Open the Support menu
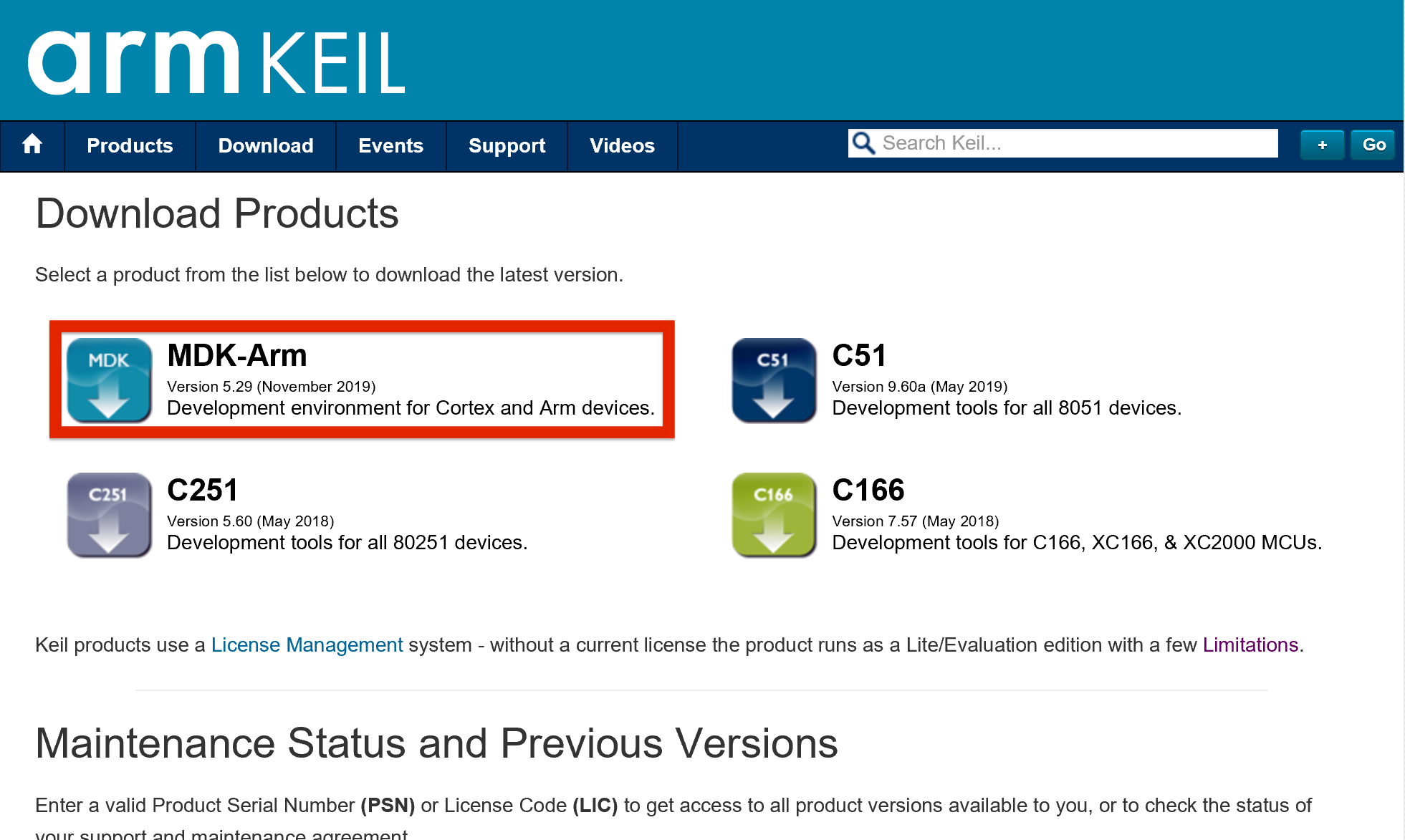The height and width of the screenshot is (840, 1405). [x=507, y=145]
